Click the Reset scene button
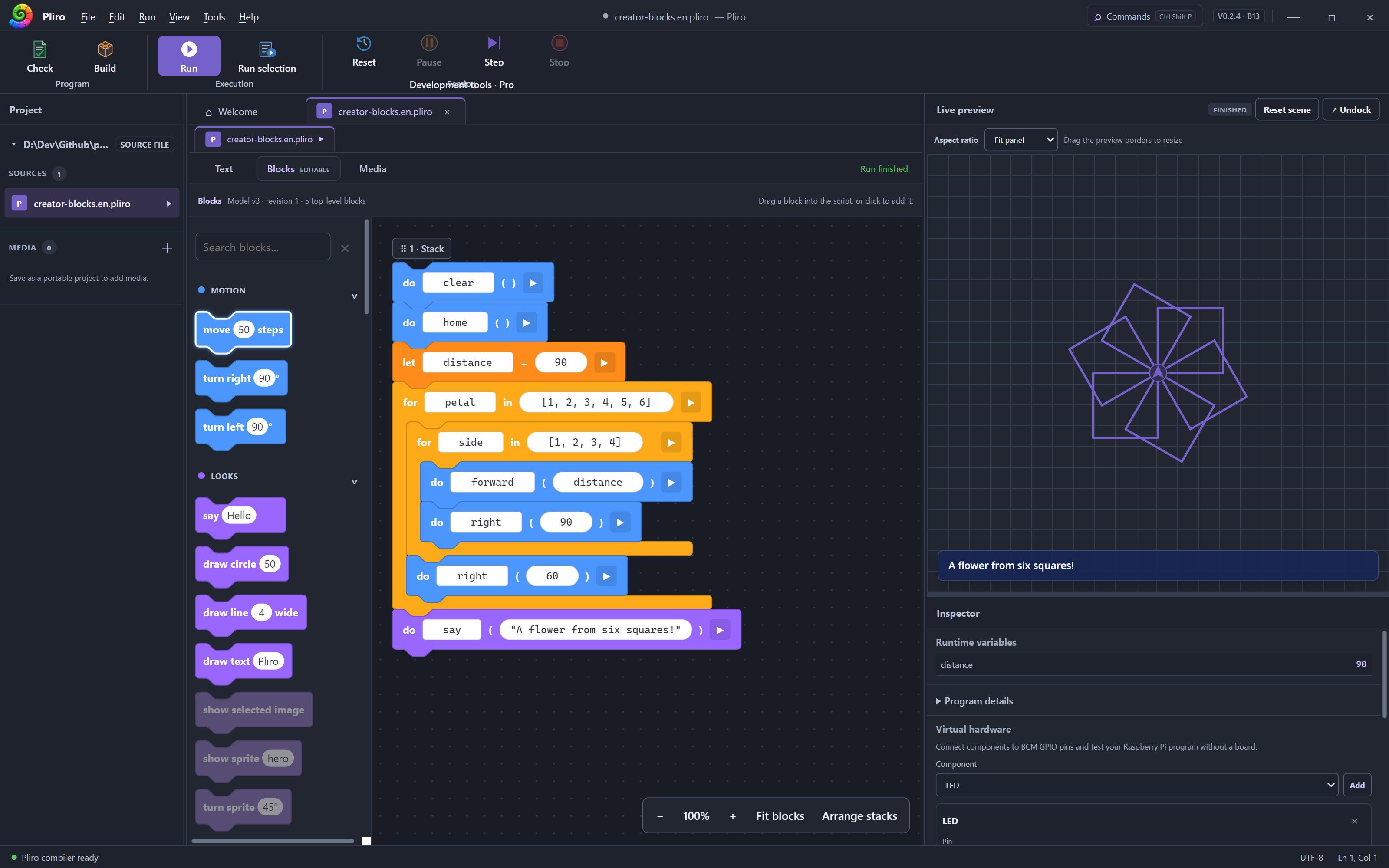 click(1287, 110)
